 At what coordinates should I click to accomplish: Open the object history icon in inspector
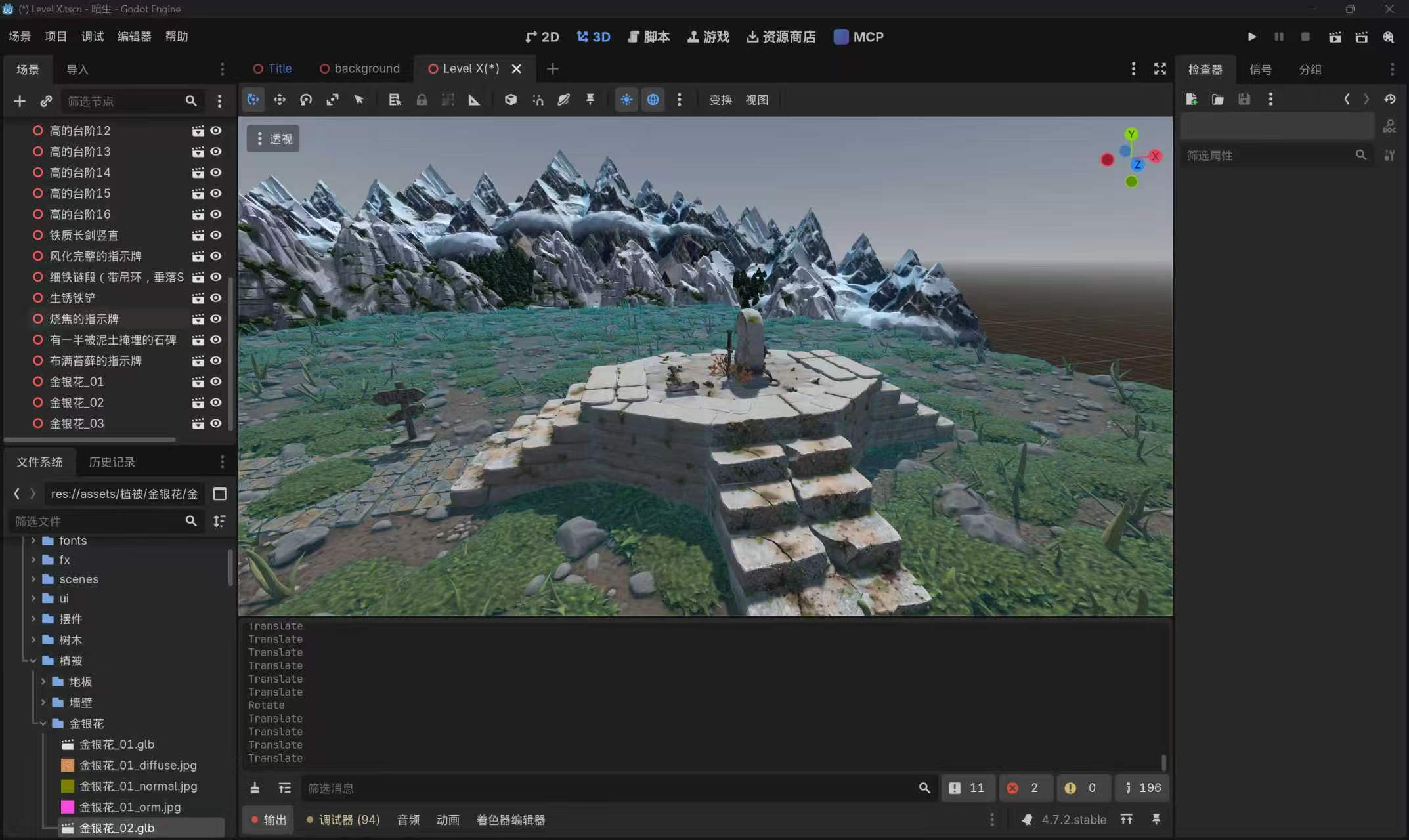click(x=1390, y=99)
